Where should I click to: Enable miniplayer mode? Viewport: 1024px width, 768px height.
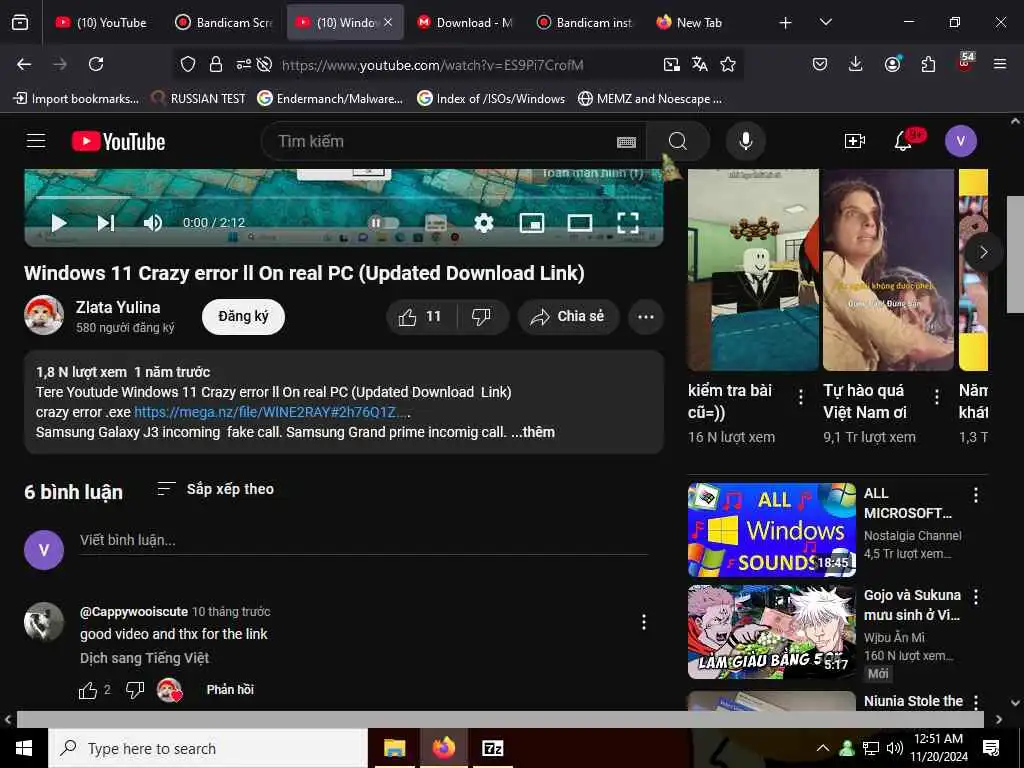click(532, 223)
